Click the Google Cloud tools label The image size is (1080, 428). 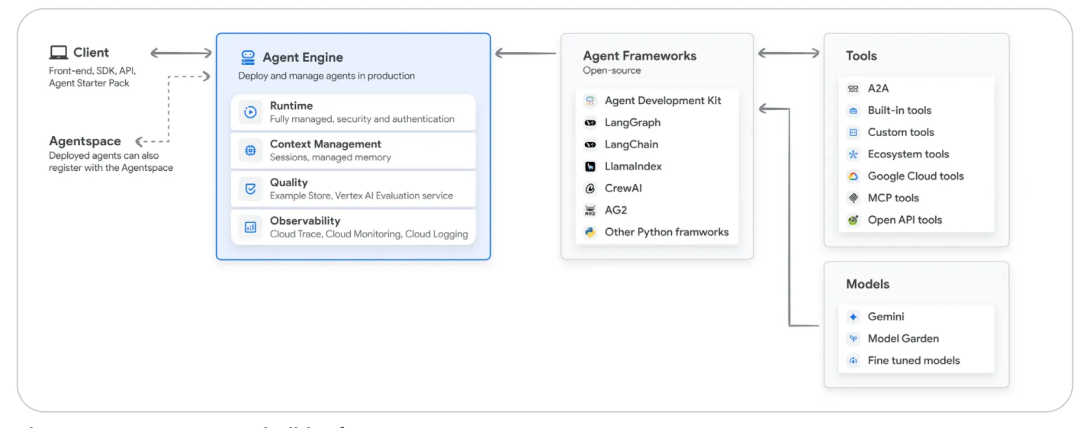[916, 176]
